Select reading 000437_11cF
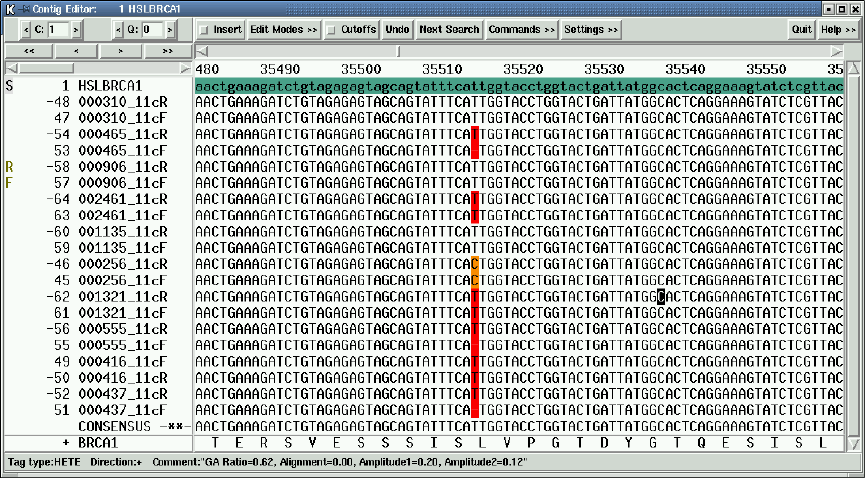 coord(122,410)
